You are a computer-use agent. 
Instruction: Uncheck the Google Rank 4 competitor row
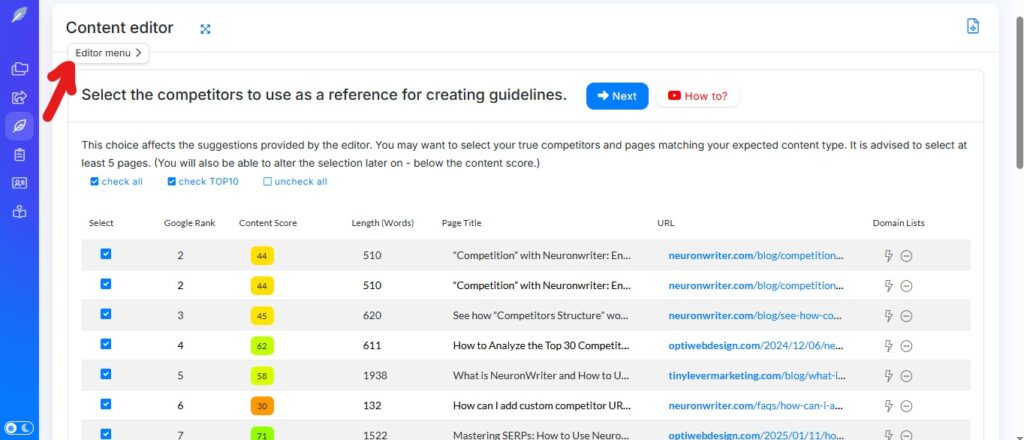(x=106, y=344)
